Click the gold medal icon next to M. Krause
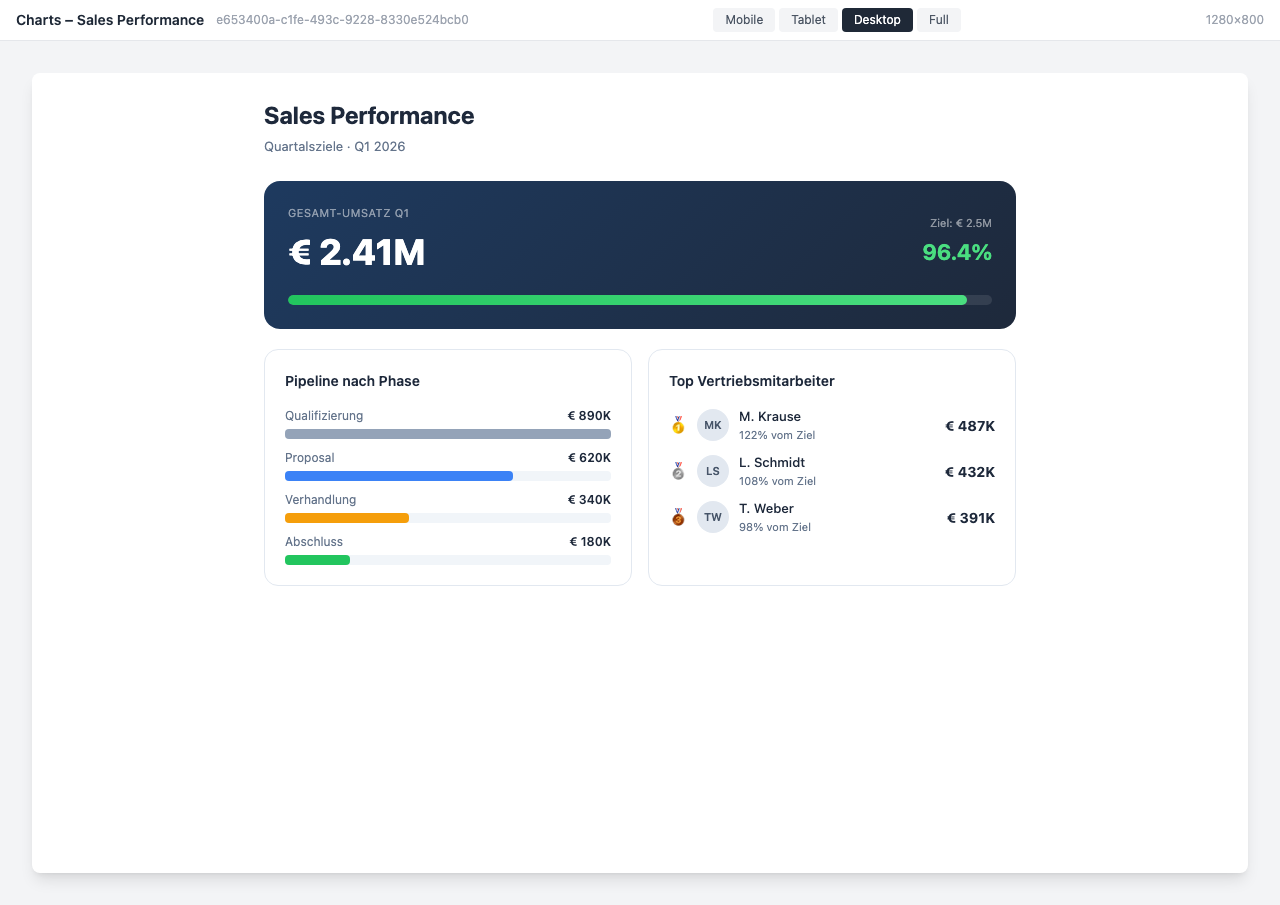Screen dimensions: 1280x905 [x=678, y=424]
